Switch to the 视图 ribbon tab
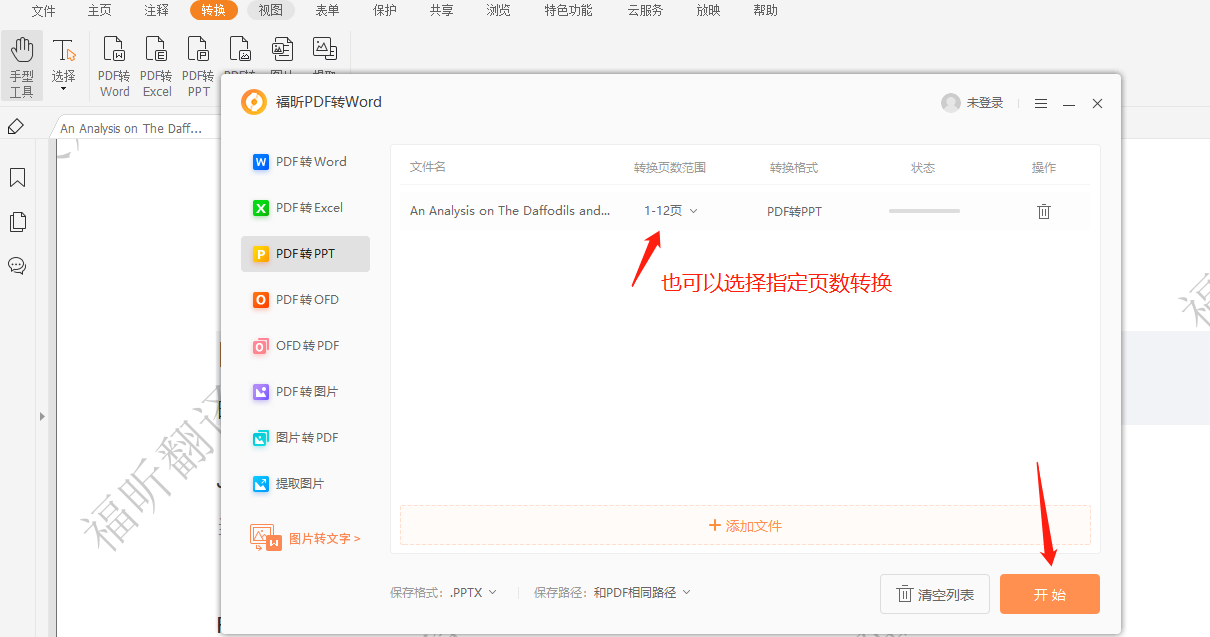Image resolution: width=1210 pixels, height=637 pixels. click(x=270, y=10)
